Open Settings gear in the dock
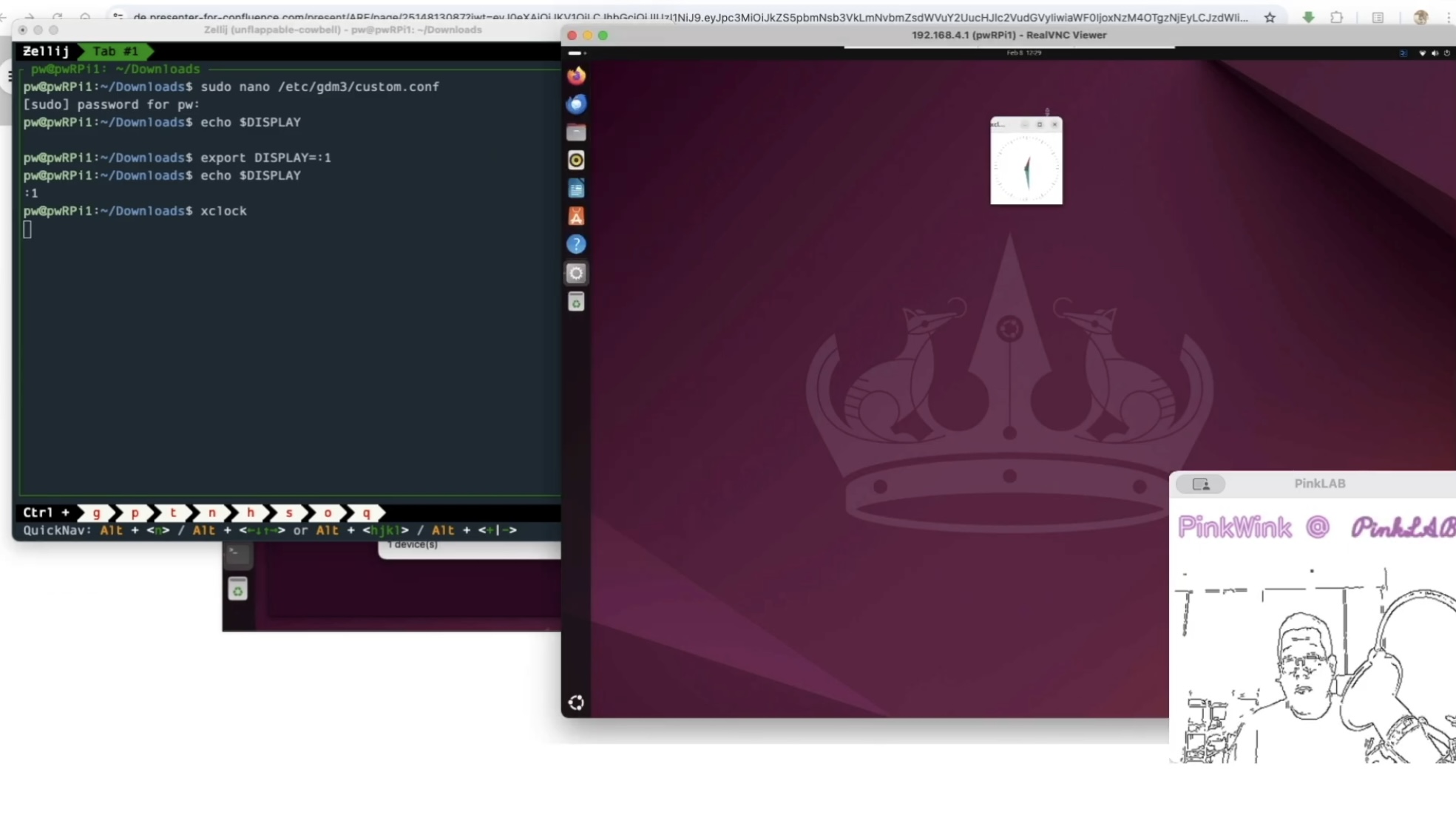 click(x=576, y=274)
